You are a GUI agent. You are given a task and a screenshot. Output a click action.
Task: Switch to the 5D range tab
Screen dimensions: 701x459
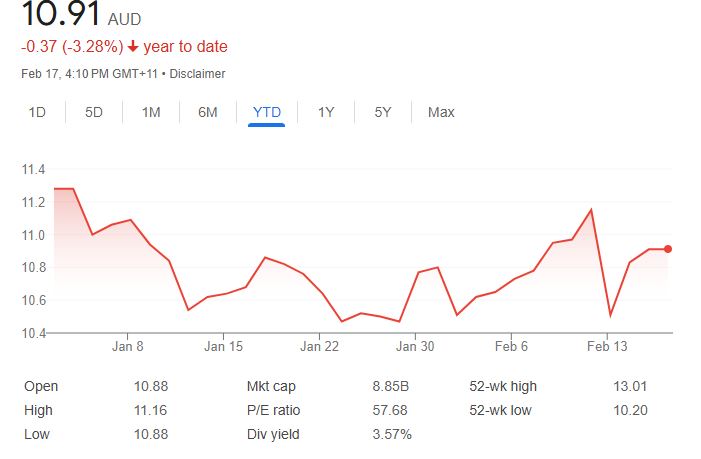coord(94,112)
